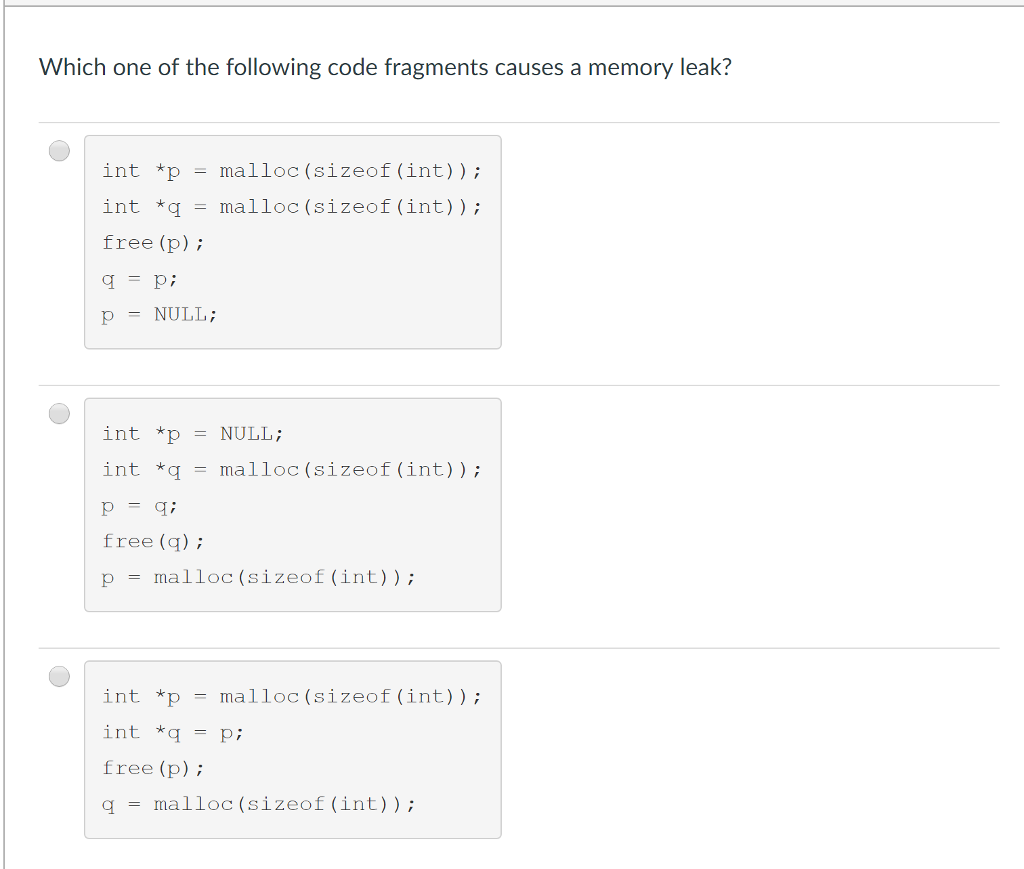Click 'int *q = malloc' line in second option

[292, 469]
